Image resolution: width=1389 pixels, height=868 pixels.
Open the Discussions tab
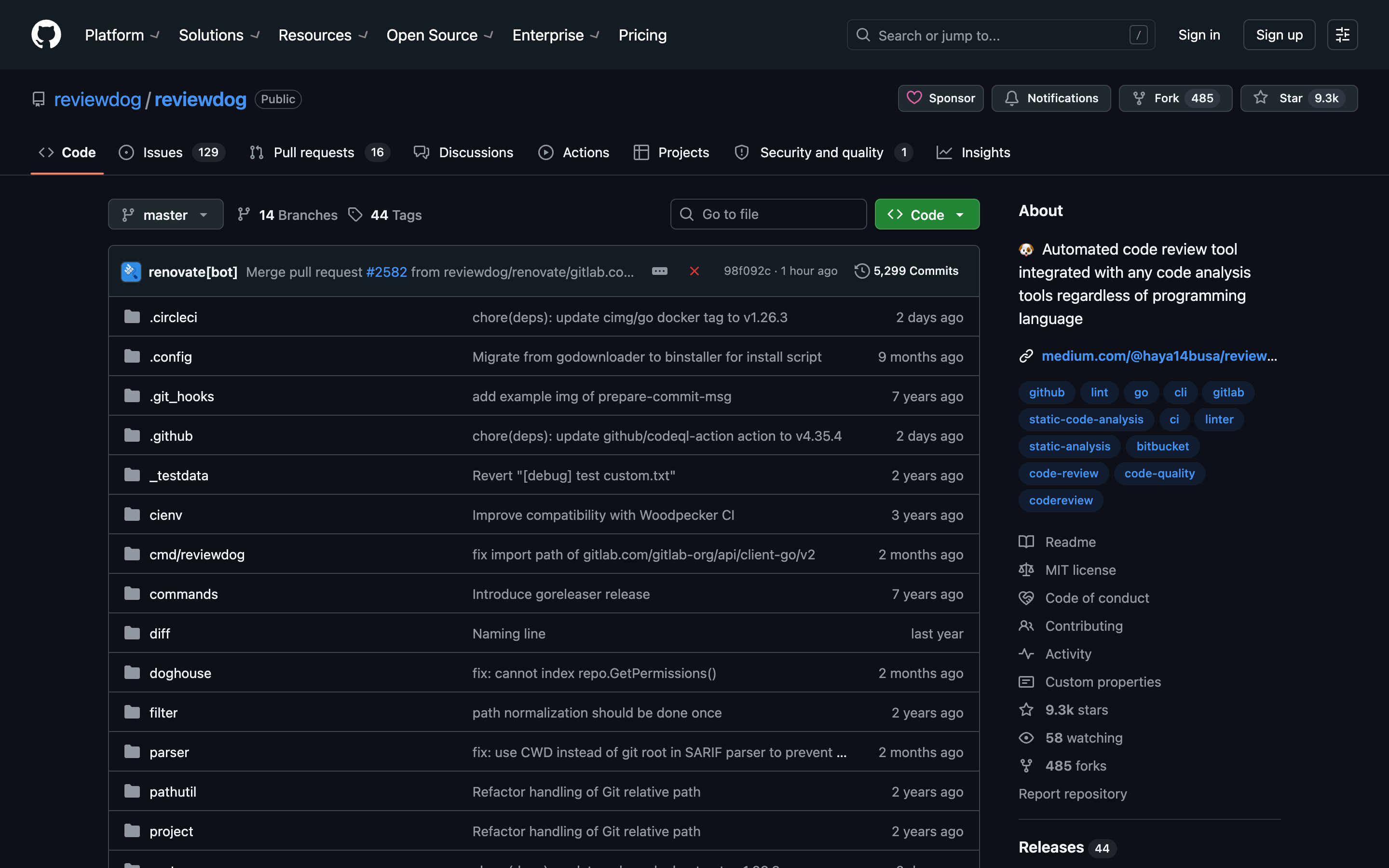click(x=464, y=152)
